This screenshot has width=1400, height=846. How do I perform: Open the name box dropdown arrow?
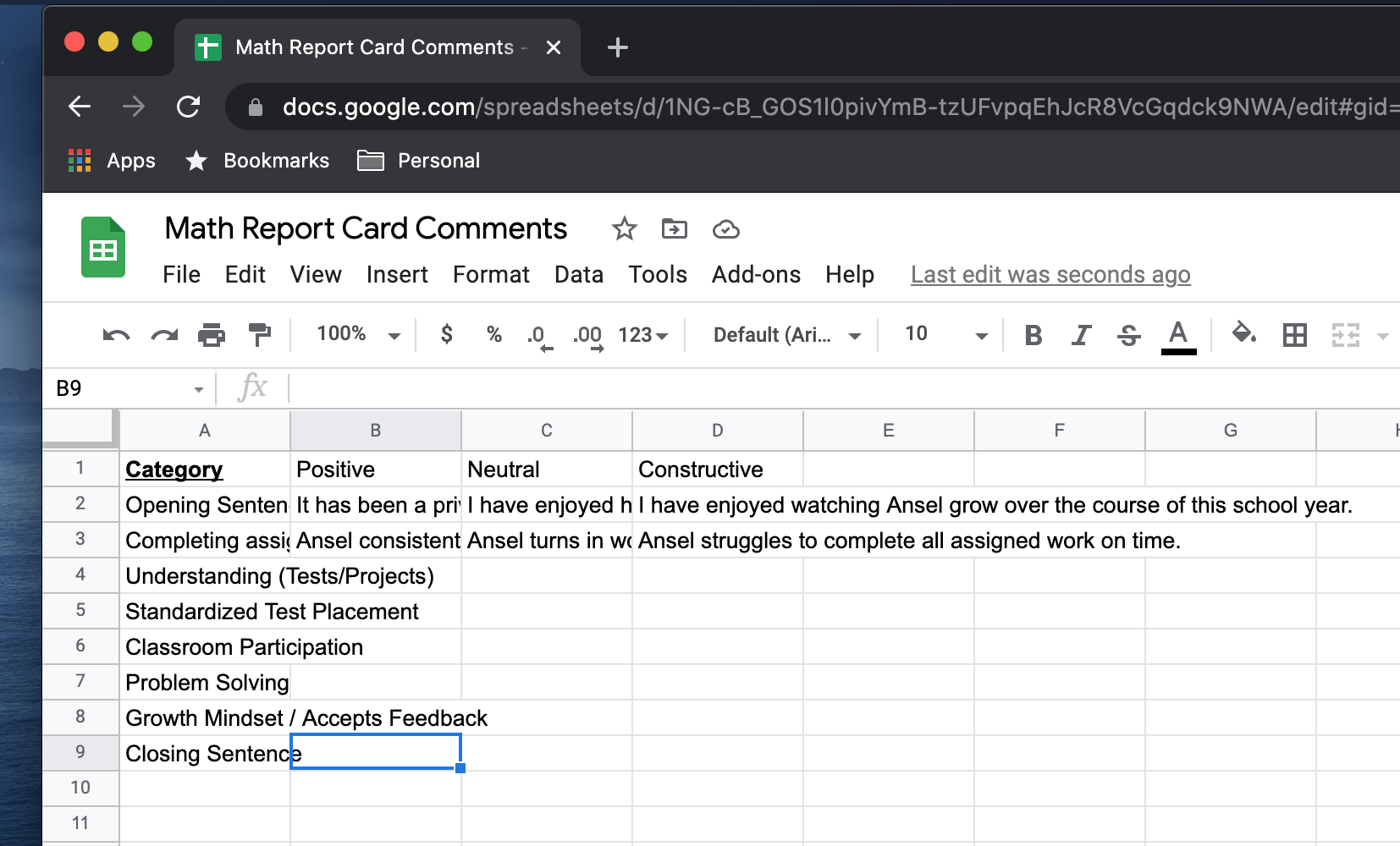point(199,389)
